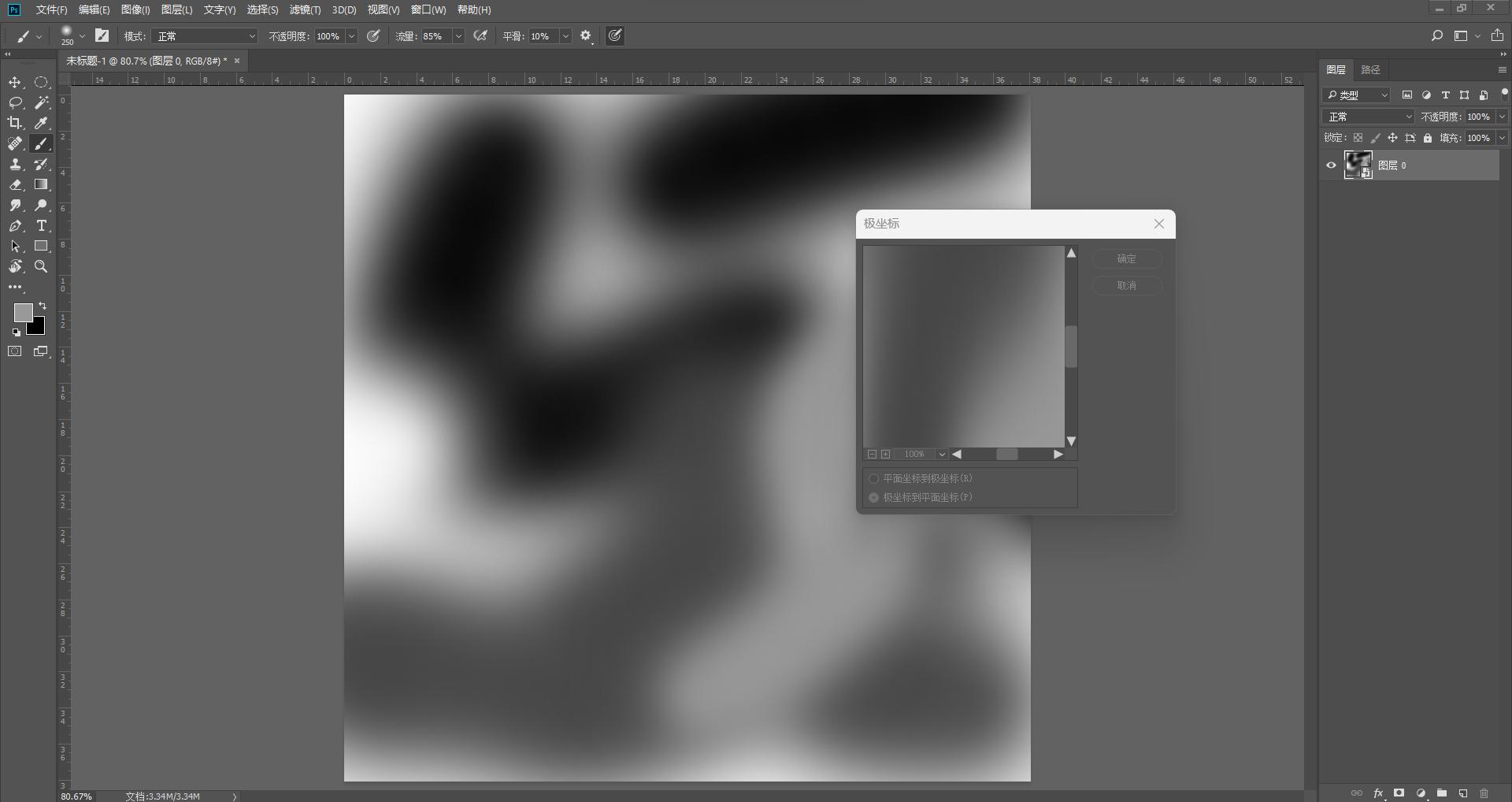Toggle Quick Mask mode
Screen dimensions: 1512x802
tap(15, 351)
